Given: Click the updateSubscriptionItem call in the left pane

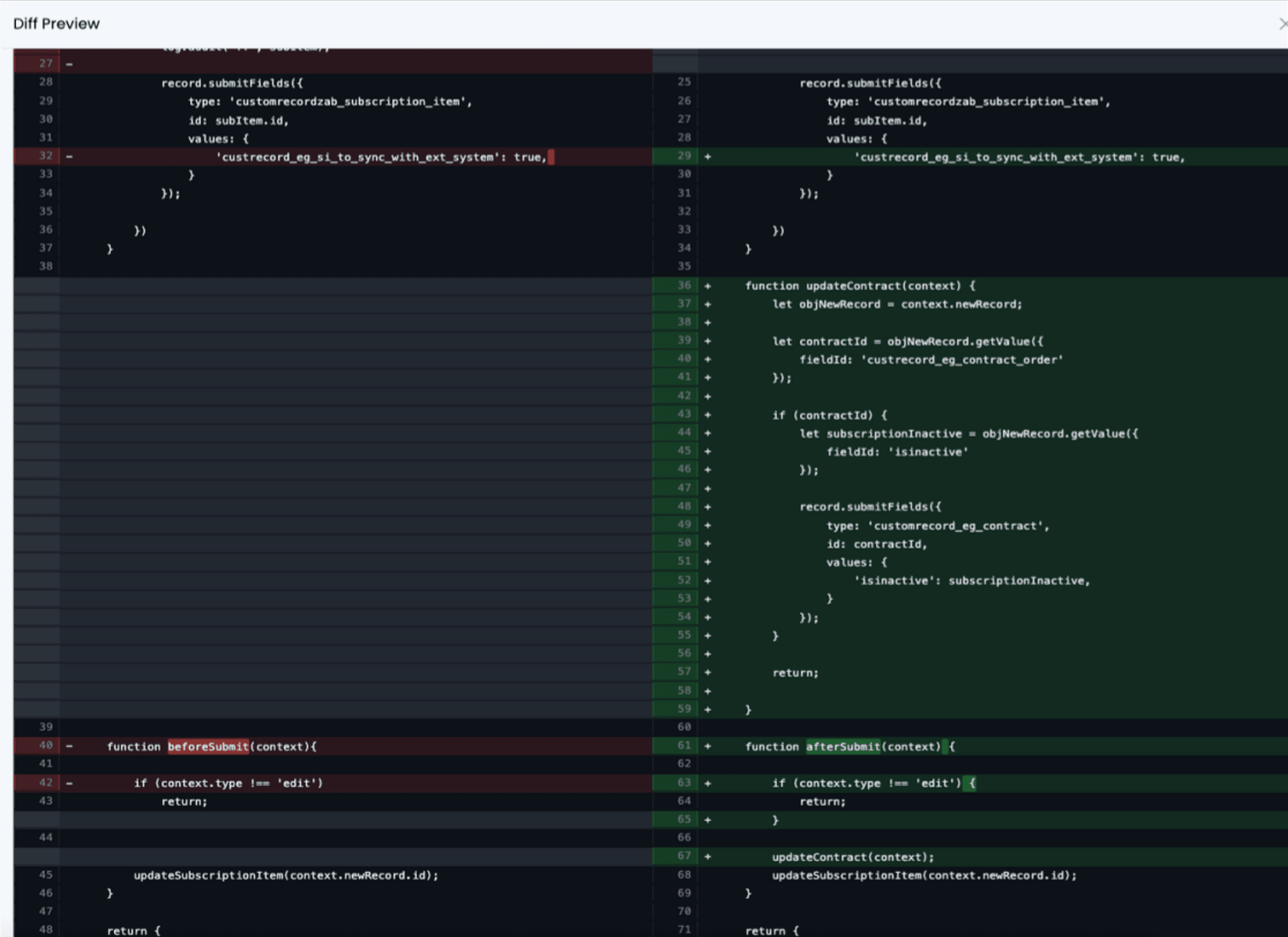Looking at the screenshot, I should coord(284,875).
